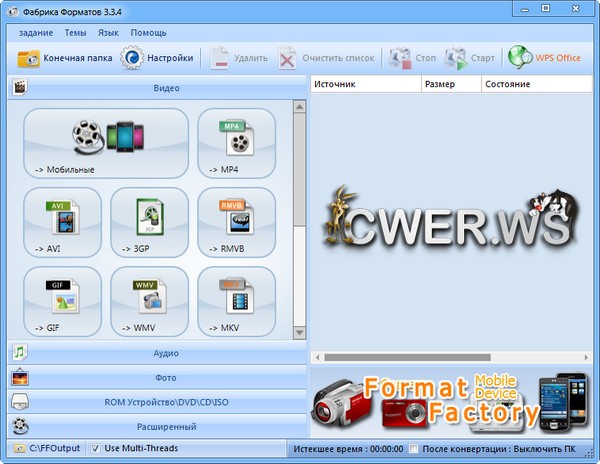Click the Источник column header
The width and height of the screenshot is (600, 464).
point(365,84)
